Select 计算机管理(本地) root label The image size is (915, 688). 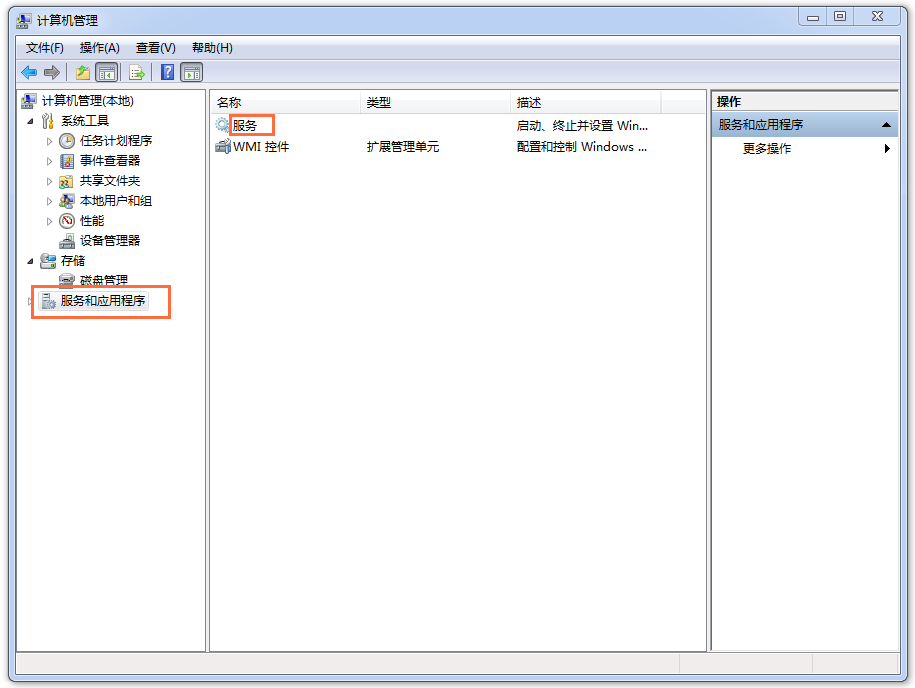click(x=88, y=101)
